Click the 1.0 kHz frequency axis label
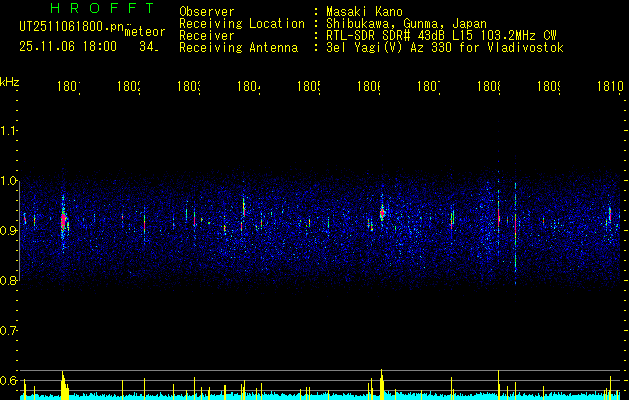 [x=8, y=181]
